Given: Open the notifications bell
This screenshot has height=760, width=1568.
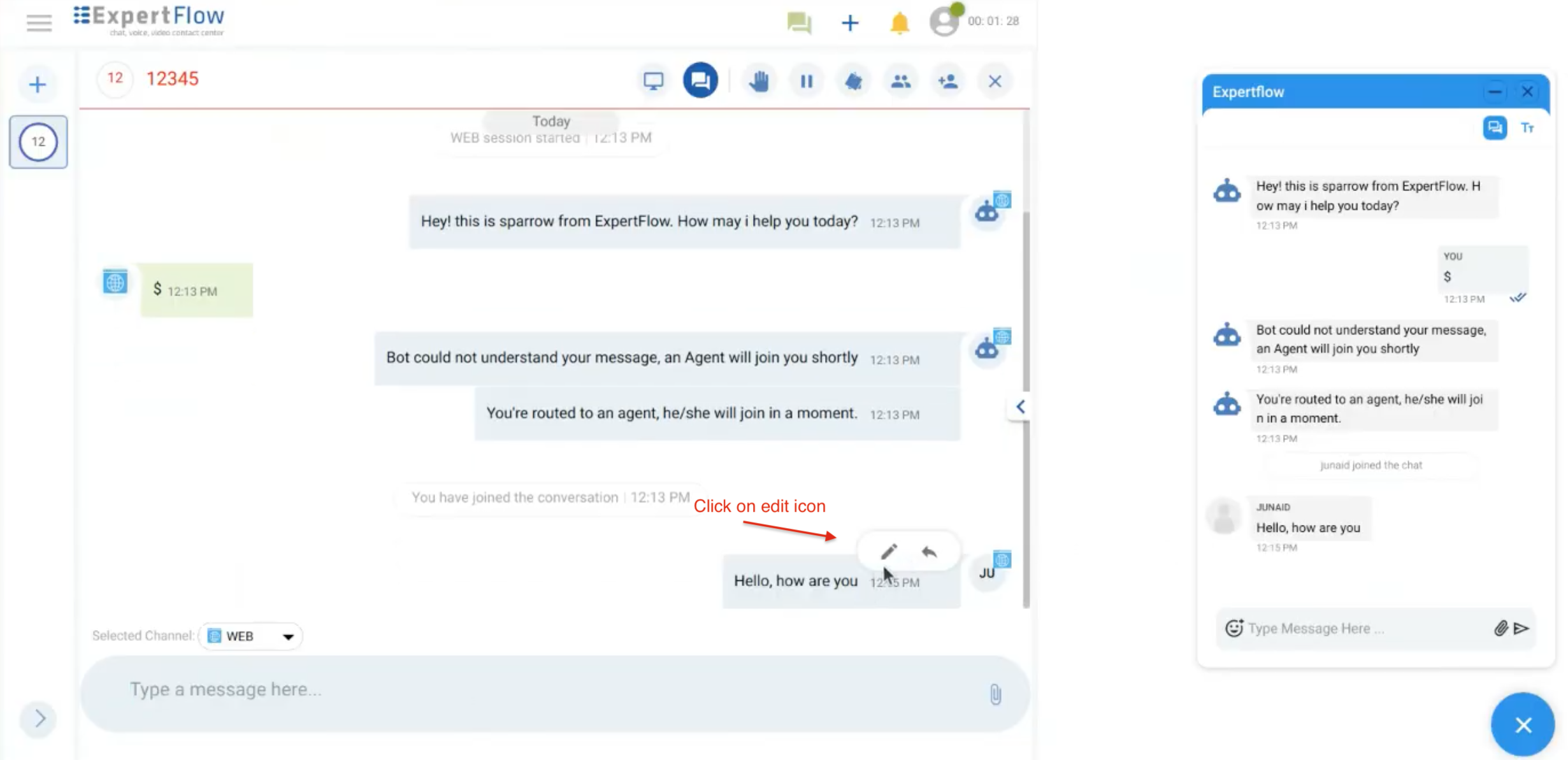Looking at the screenshot, I should pyautogui.click(x=899, y=22).
